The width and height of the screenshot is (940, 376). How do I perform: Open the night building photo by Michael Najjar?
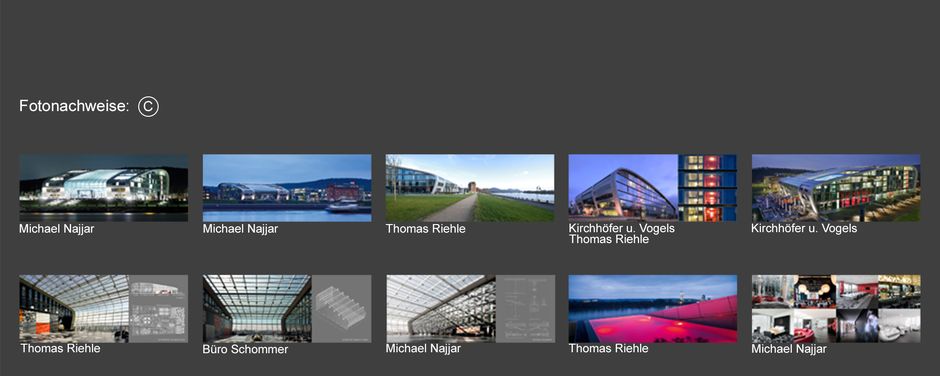tap(103, 188)
